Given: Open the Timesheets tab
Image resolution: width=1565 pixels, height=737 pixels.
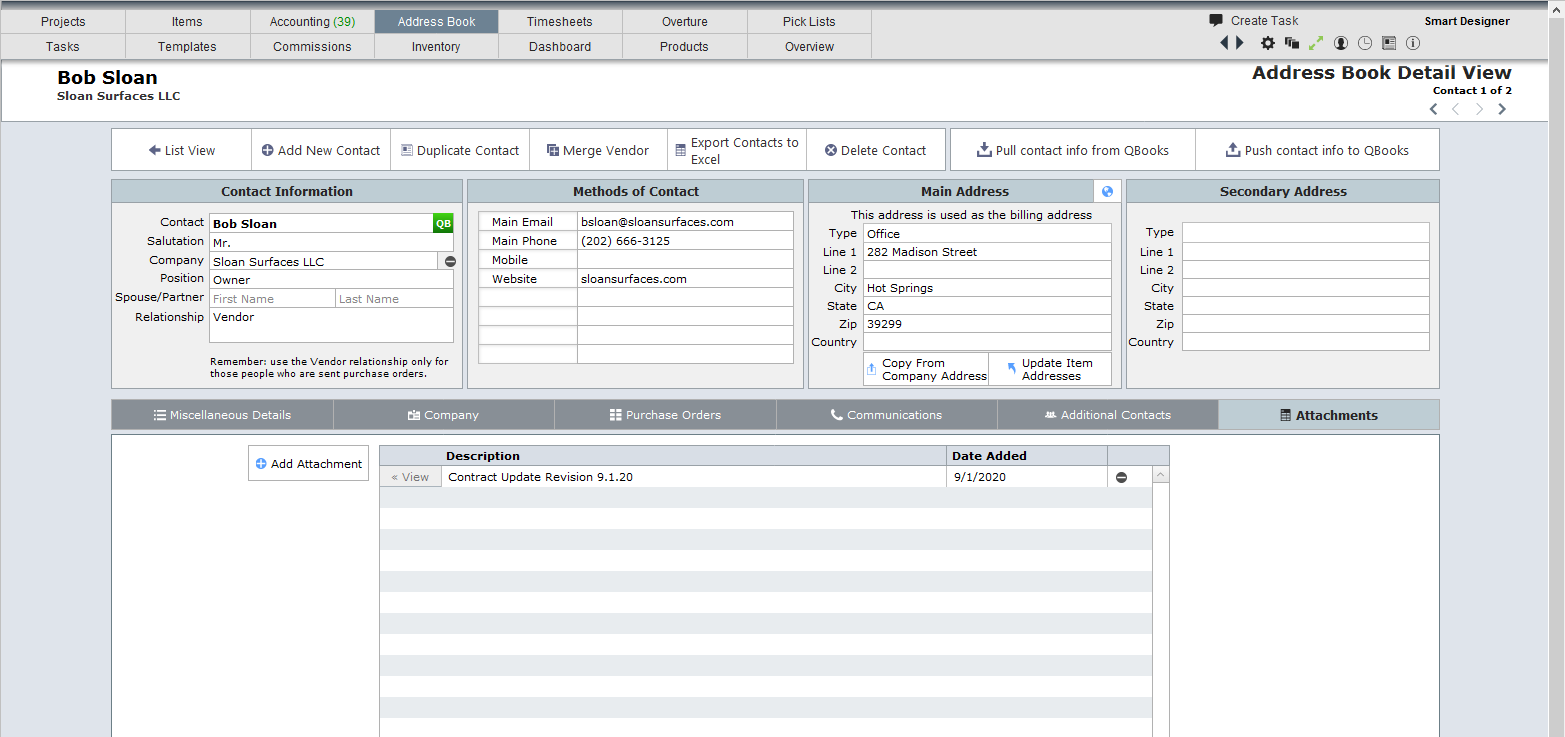Looking at the screenshot, I should (560, 21).
